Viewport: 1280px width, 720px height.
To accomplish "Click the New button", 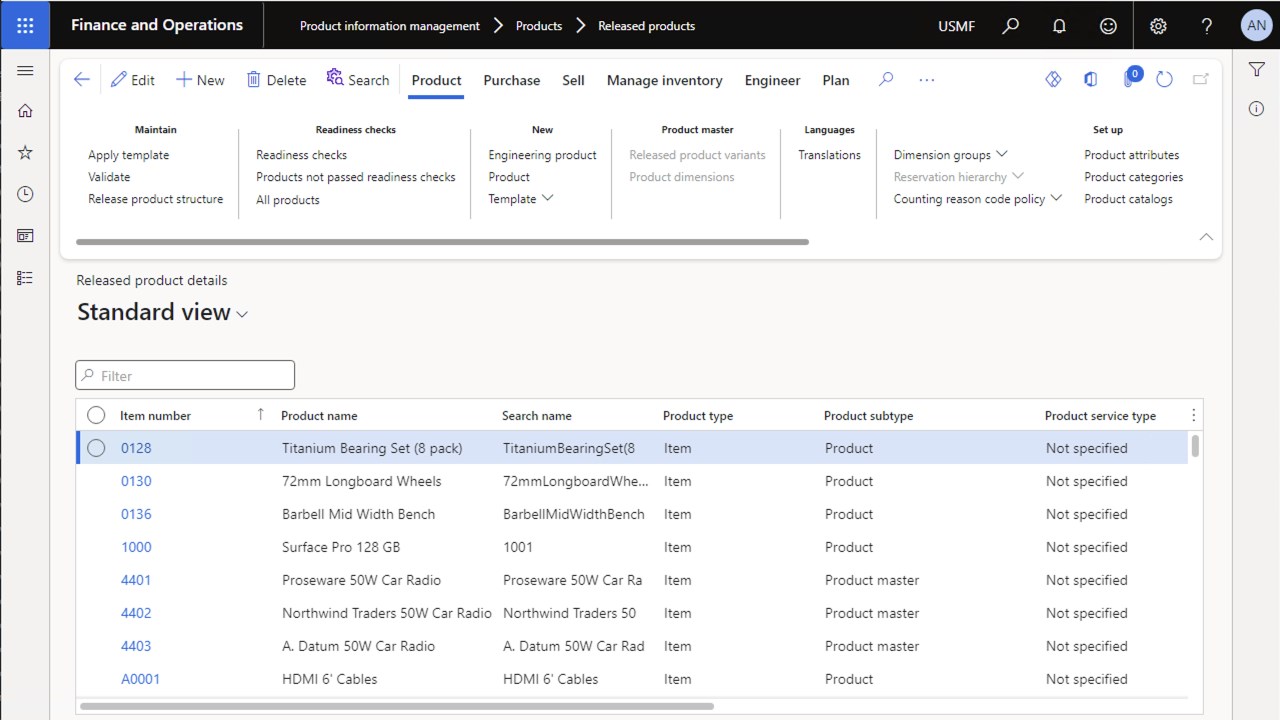I will coord(200,80).
